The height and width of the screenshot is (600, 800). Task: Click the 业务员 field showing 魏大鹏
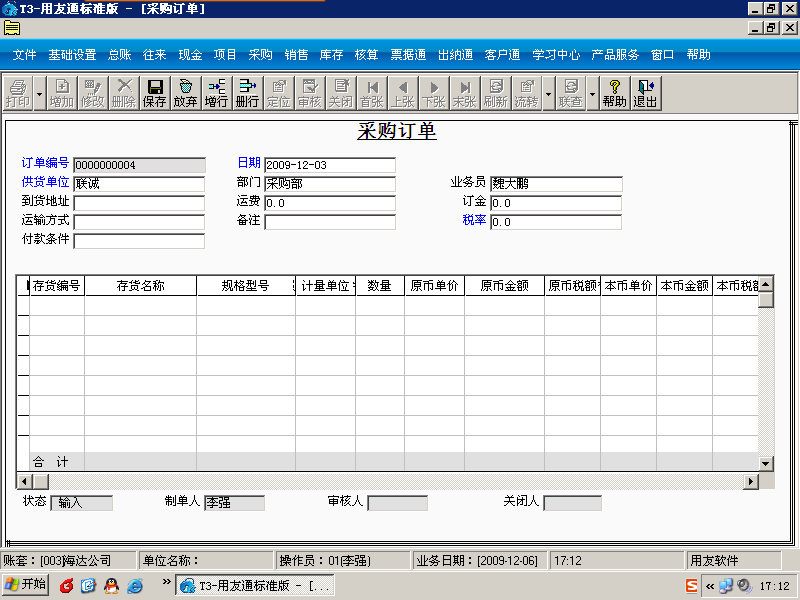[556, 184]
